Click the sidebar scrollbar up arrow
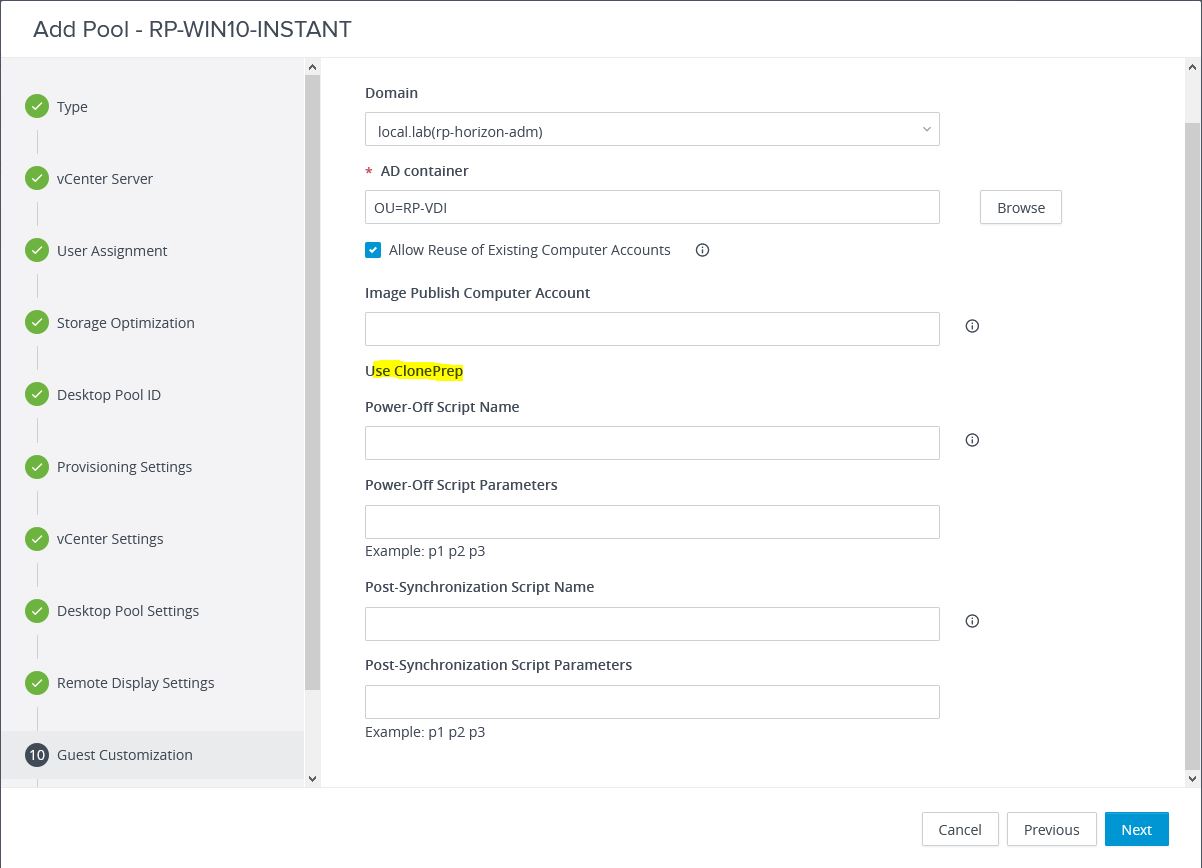 (312, 67)
